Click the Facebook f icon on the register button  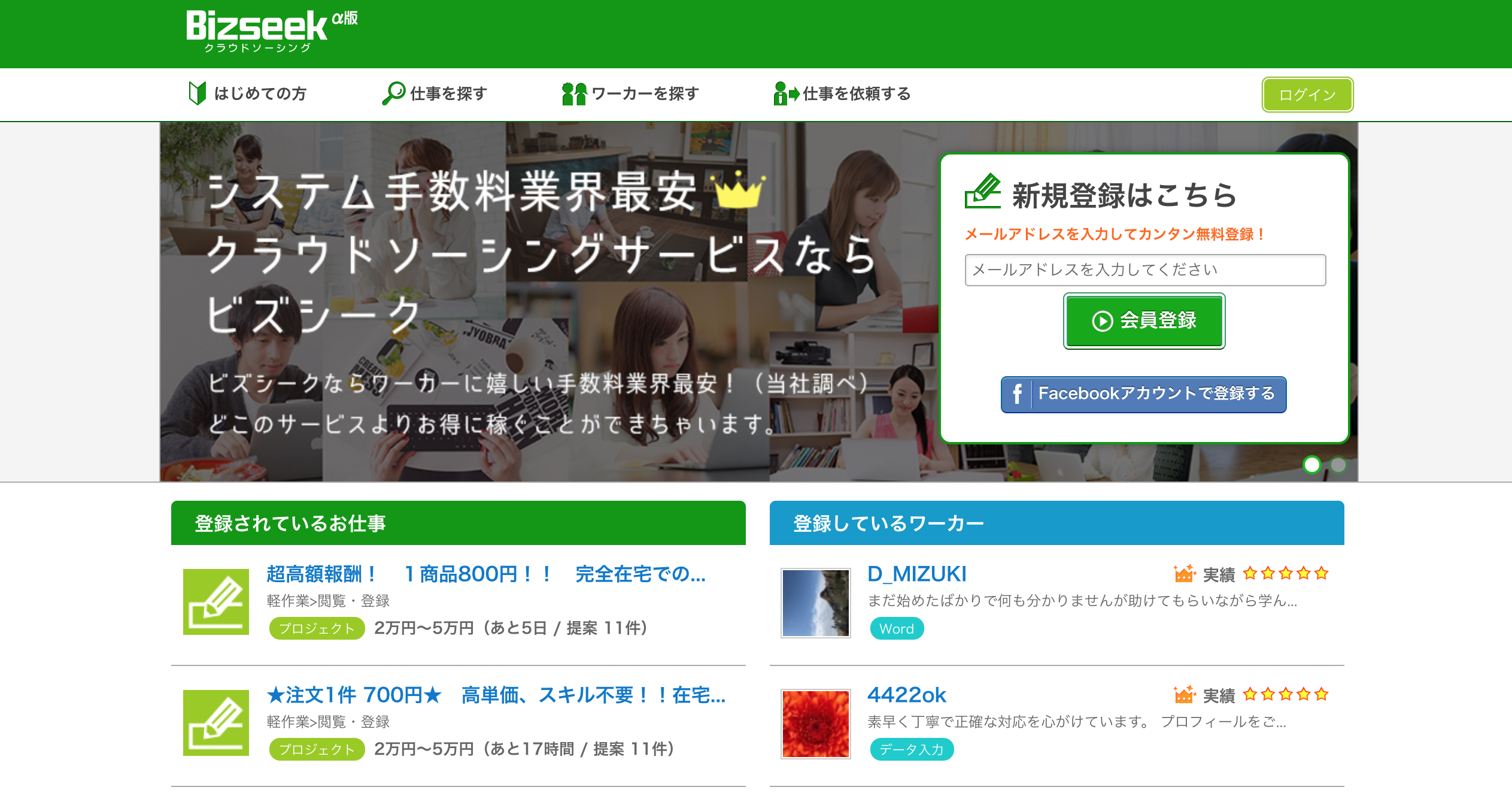1017,394
